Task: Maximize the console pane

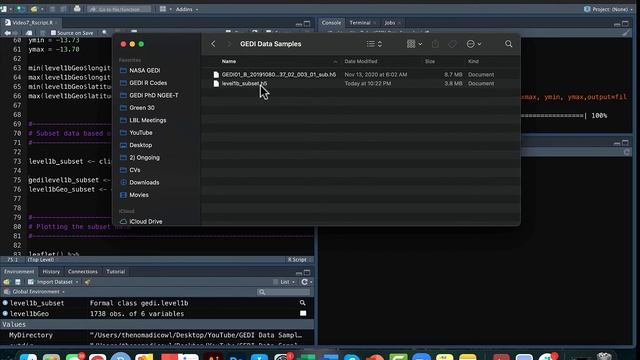Action: pyautogui.click(x=625, y=24)
